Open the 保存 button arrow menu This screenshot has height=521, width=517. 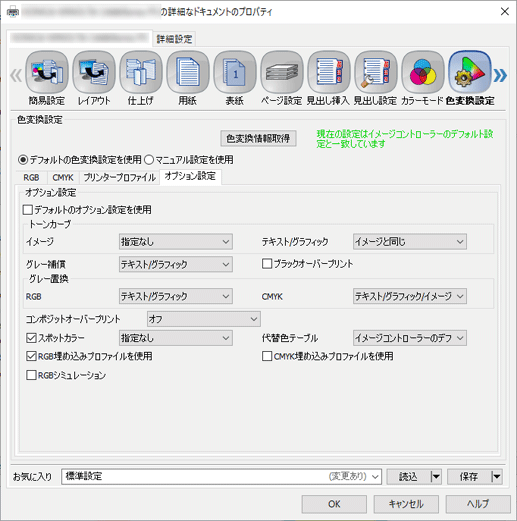(x=496, y=477)
